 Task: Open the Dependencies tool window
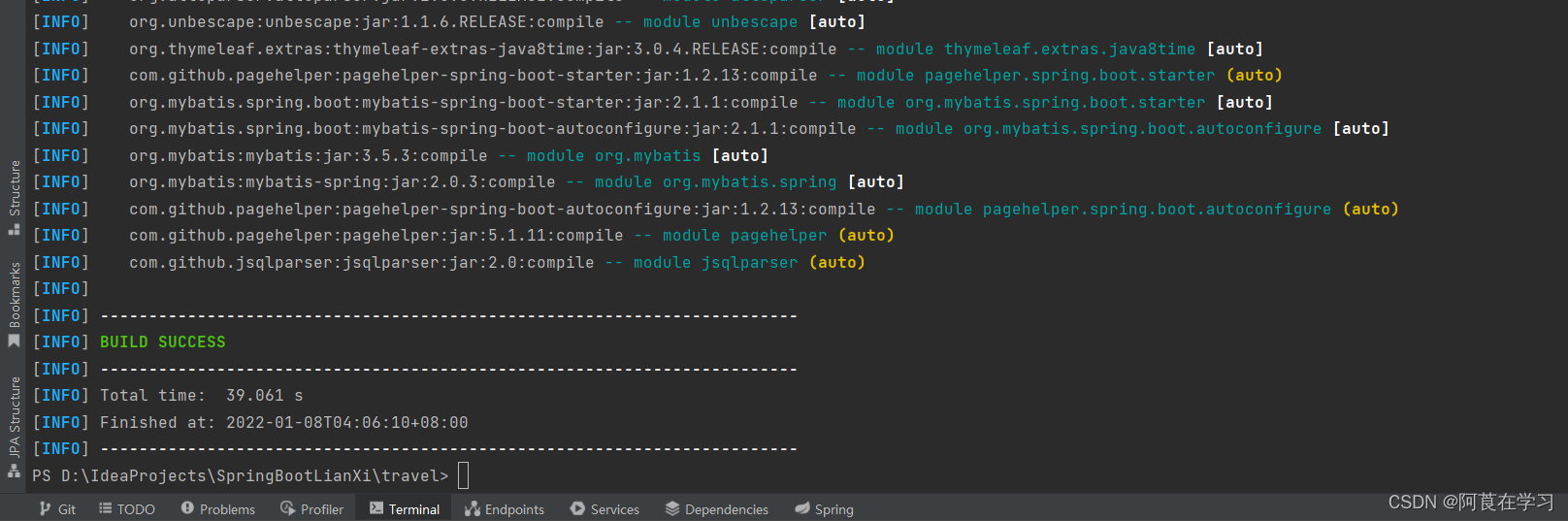tap(717, 508)
